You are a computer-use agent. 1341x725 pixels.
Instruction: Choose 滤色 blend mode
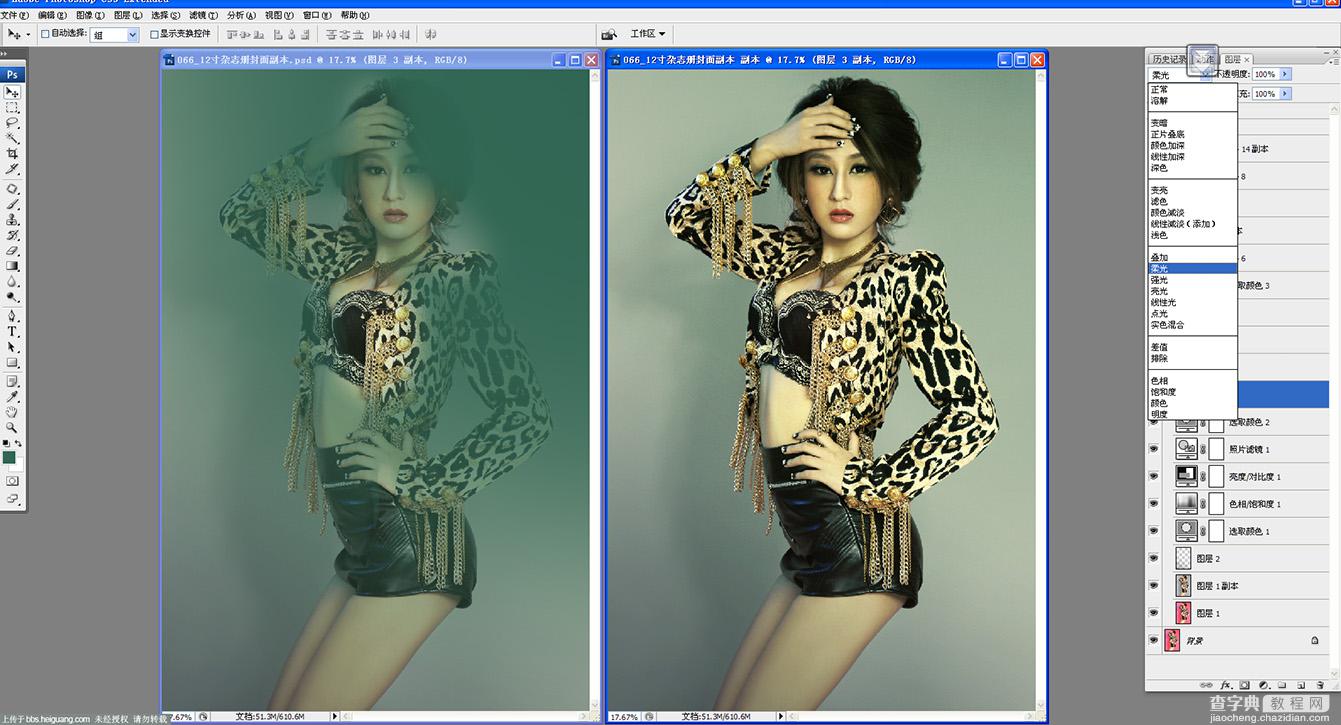pyautogui.click(x=1159, y=201)
